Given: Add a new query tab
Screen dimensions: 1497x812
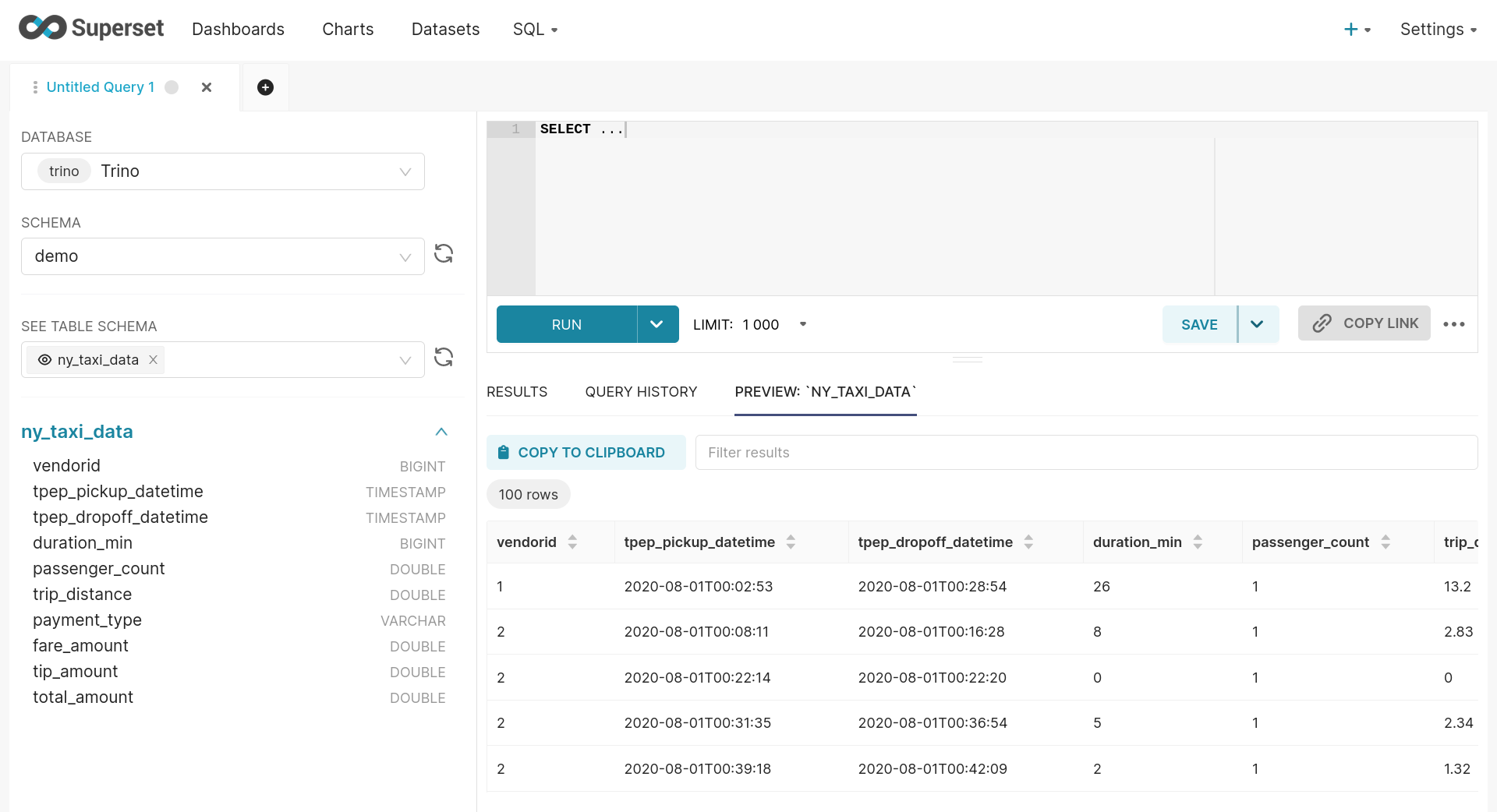Looking at the screenshot, I should coord(265,87).
